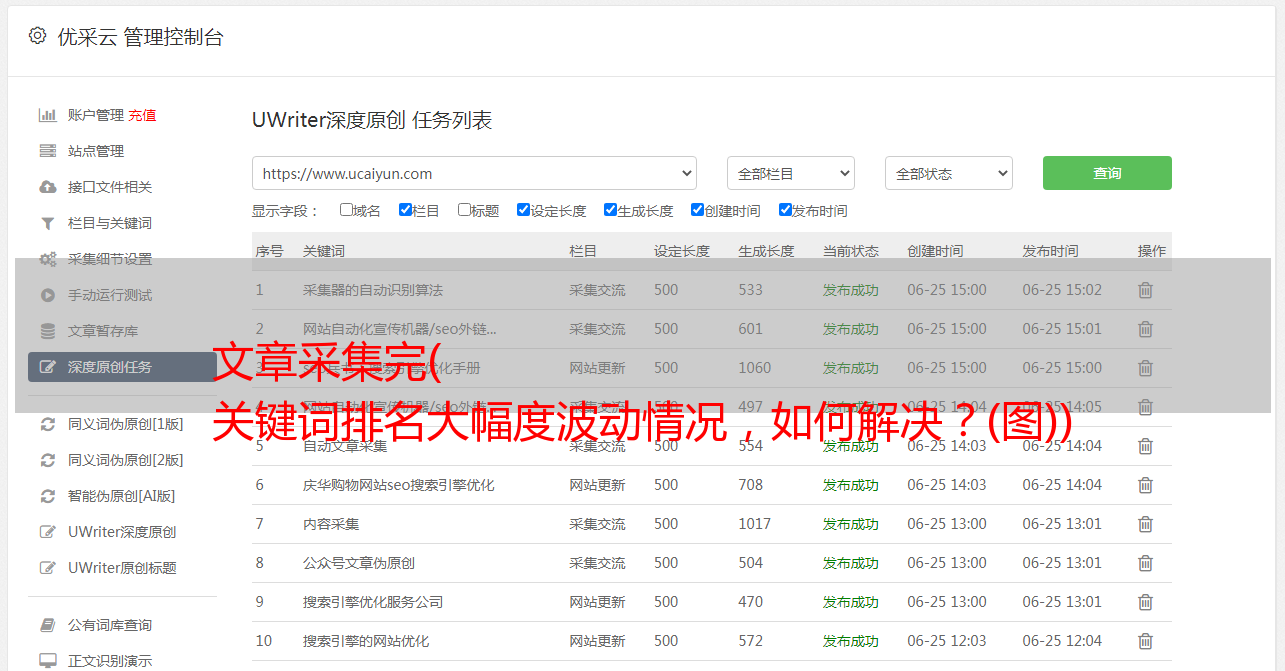The width and height of the screenshot is (1285, 671).
Task: Enable the 域名 display field checkbox
Action: pyautogui.click(x=346, y=210)
